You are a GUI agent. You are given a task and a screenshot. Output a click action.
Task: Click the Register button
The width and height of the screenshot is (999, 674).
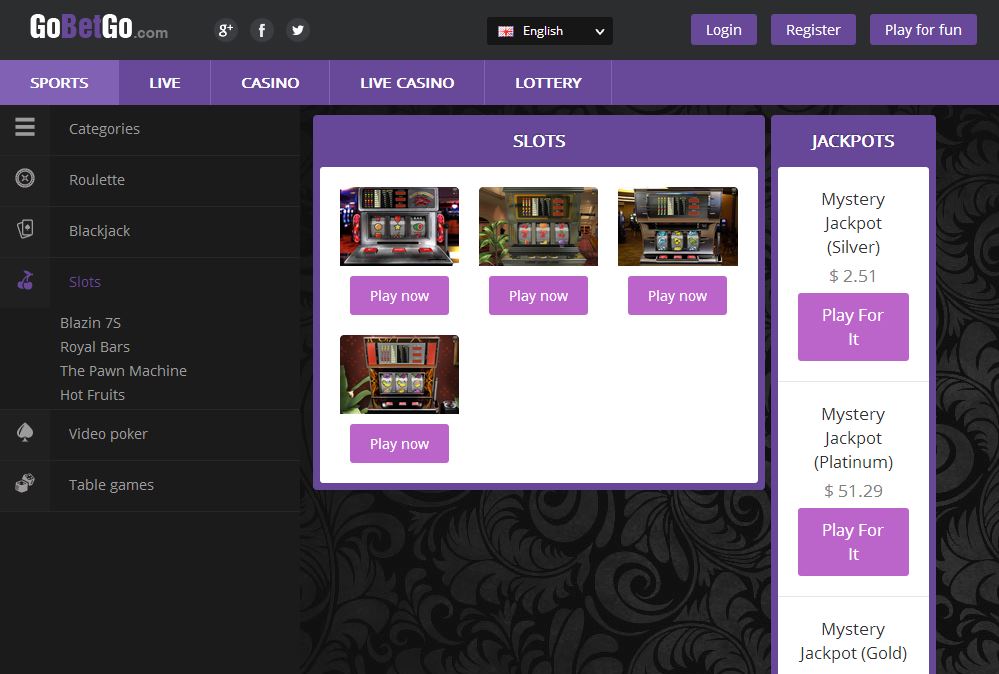[x=813, y=30]
